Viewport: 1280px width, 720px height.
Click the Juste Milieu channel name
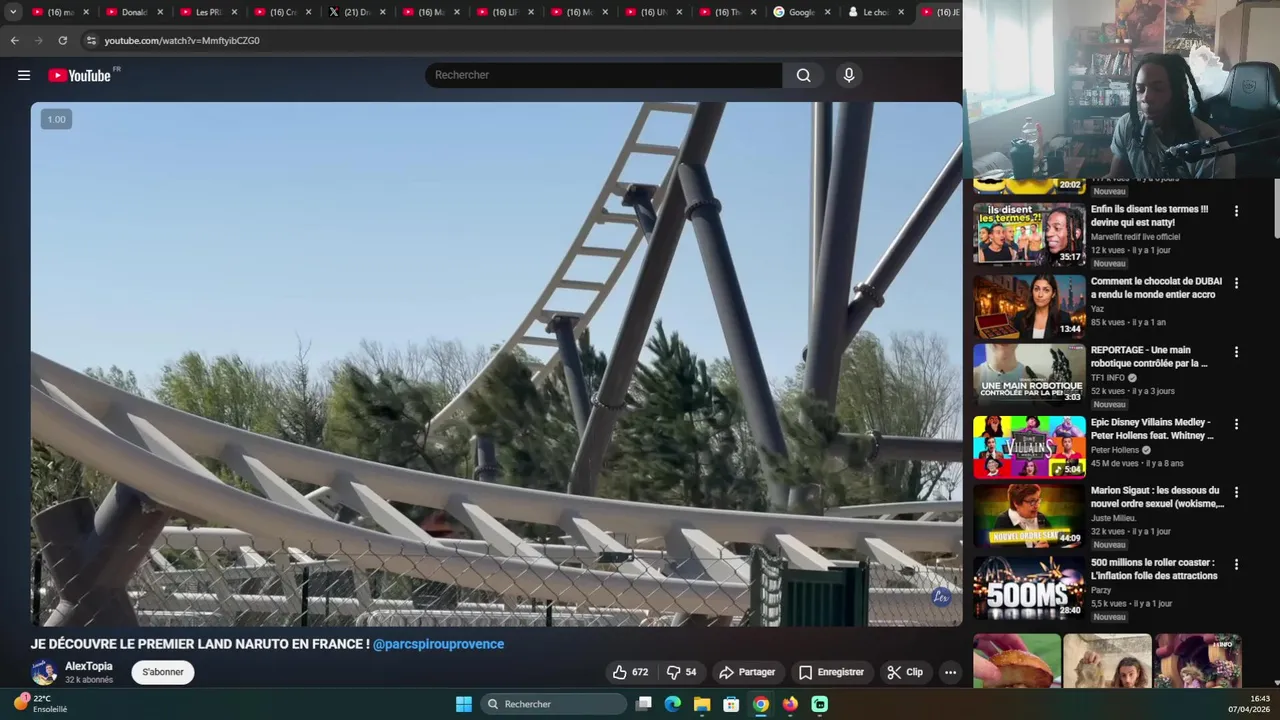[x=1113, y=518]
